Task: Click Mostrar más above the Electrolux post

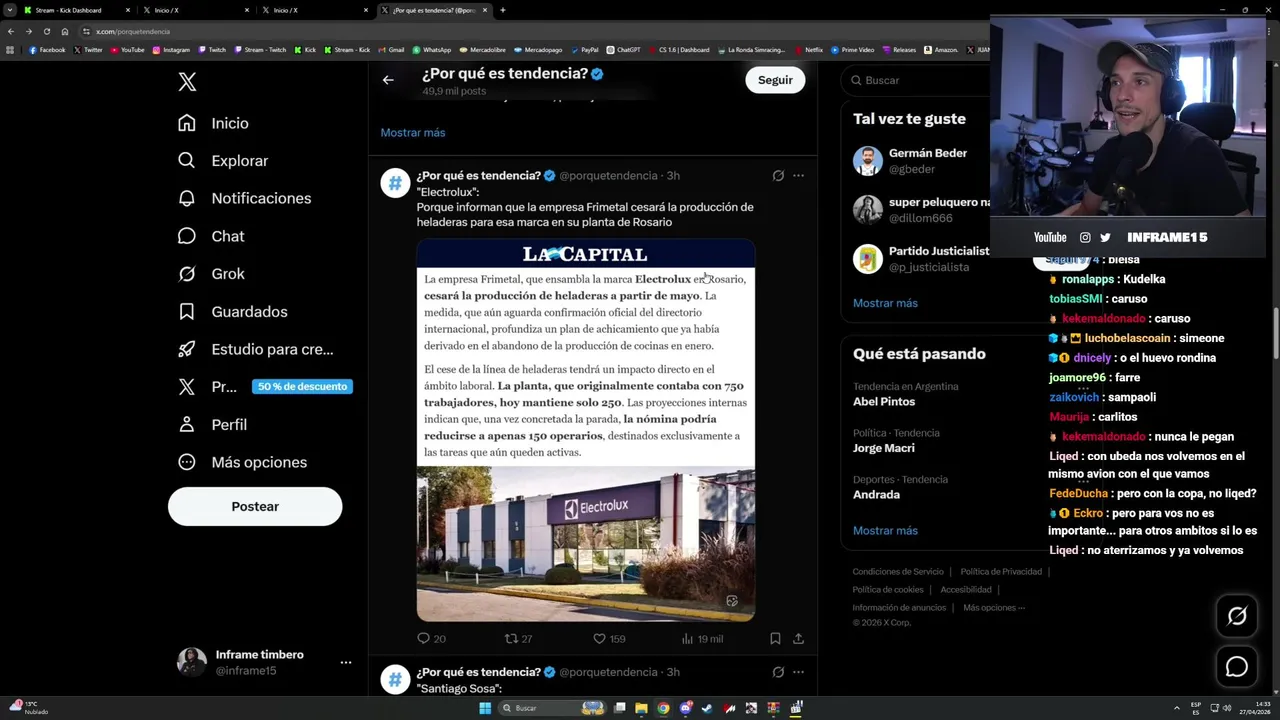Action: tap(413, 133)
